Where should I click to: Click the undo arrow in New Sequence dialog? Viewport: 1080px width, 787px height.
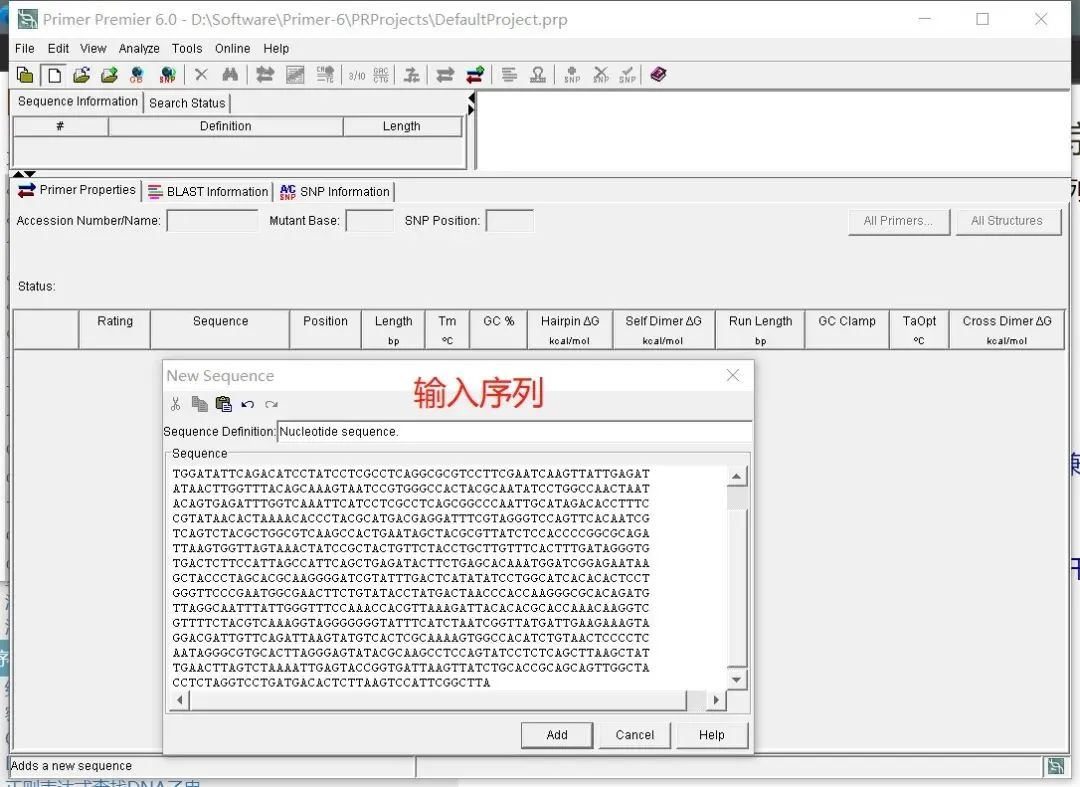coord(248,404)
